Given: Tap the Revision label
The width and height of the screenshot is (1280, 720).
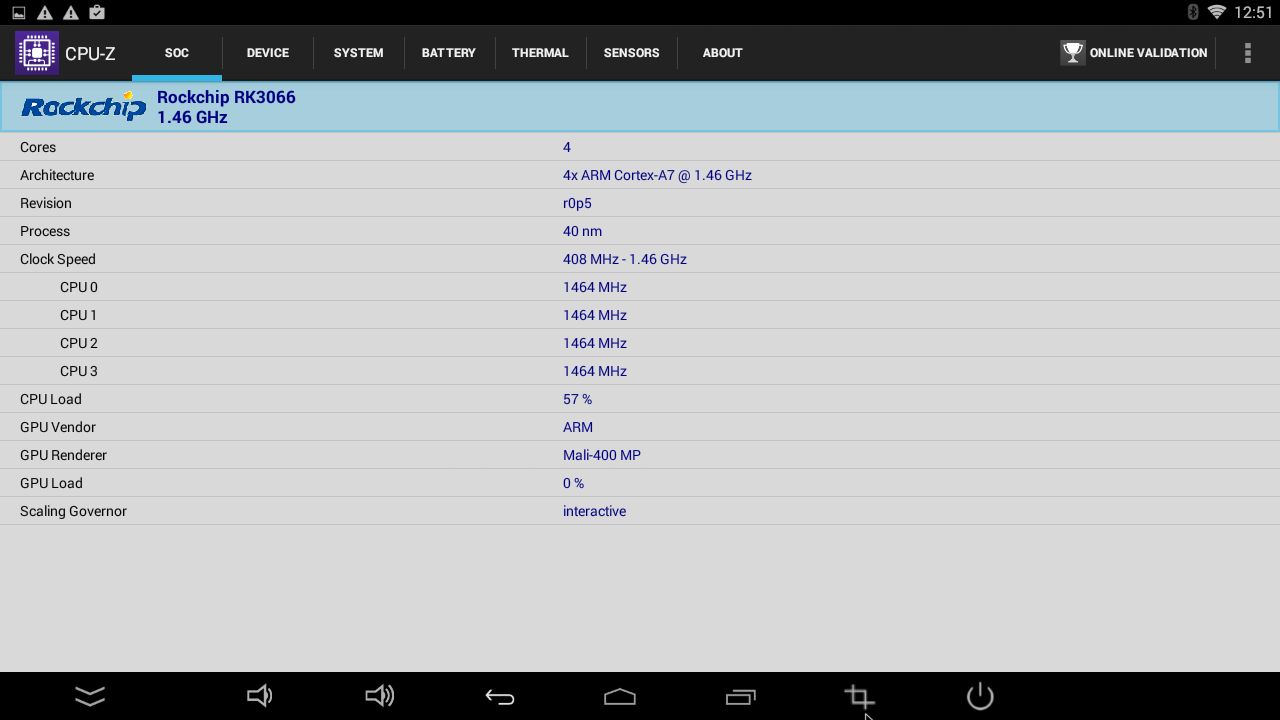Looking at the screenshot, I should click(x=46, y=203).
